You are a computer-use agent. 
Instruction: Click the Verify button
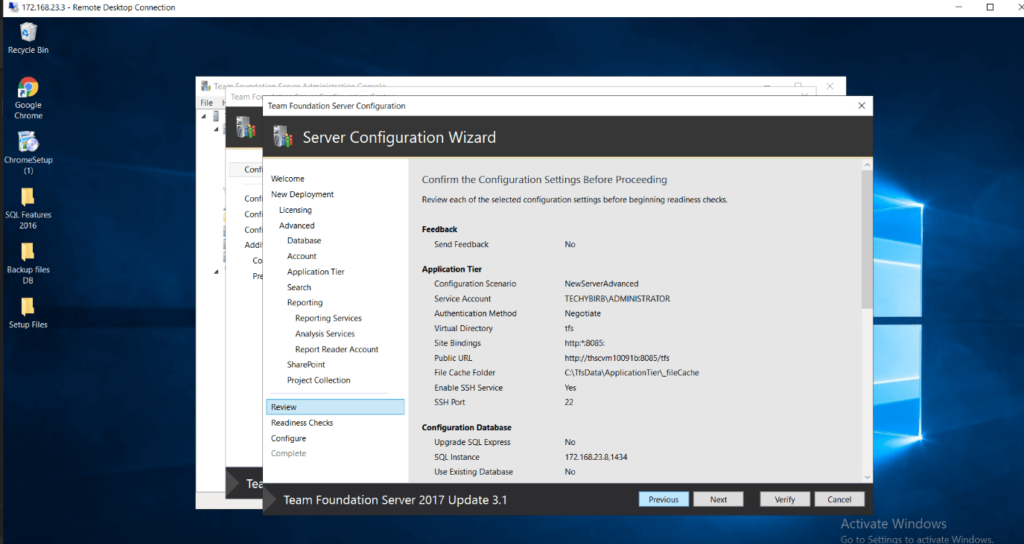point(784,500)
